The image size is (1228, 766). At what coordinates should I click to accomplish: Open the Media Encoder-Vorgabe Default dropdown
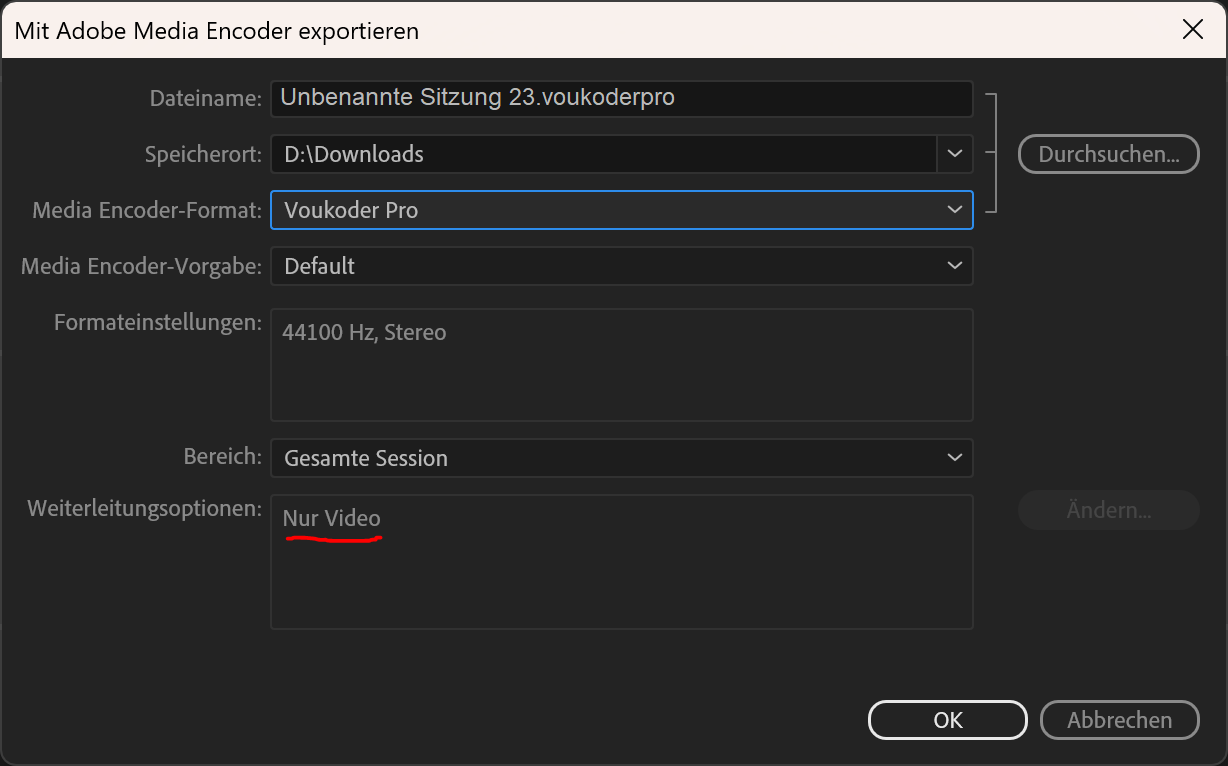click(x=621, y=266)
